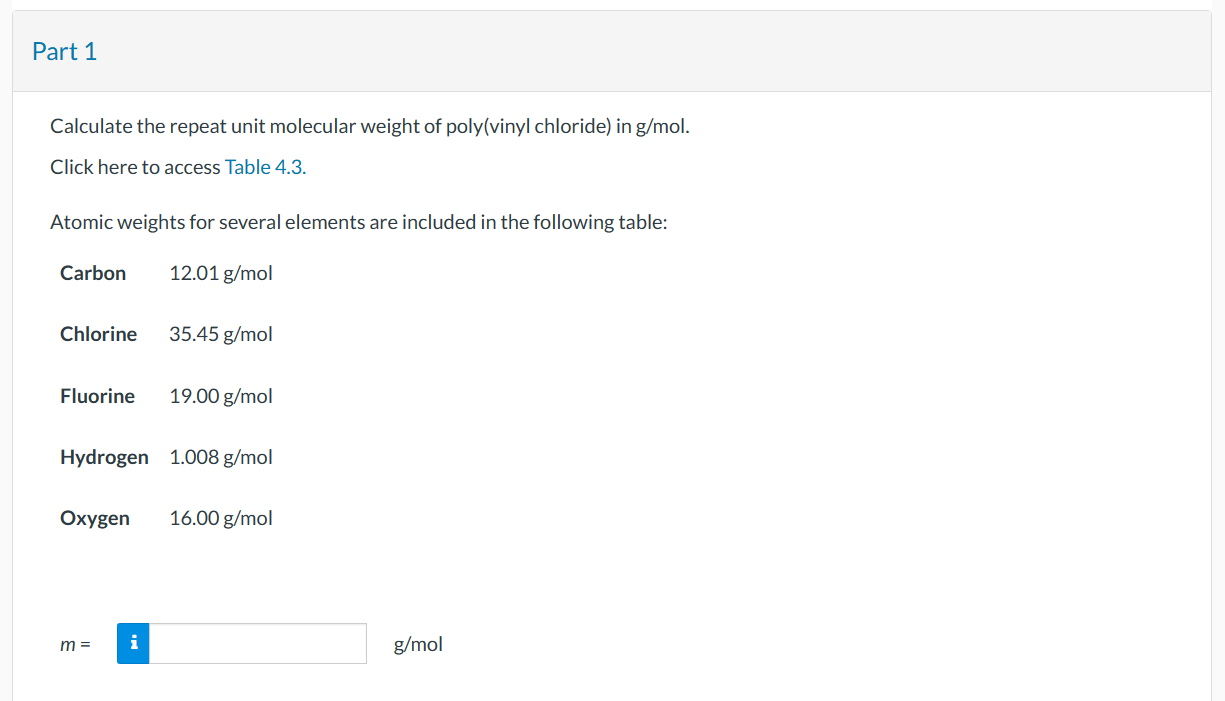Select the Oxygen 16.00 g/mol entry
Screen dimensions: 1225x701
click(x=221, y=517)
